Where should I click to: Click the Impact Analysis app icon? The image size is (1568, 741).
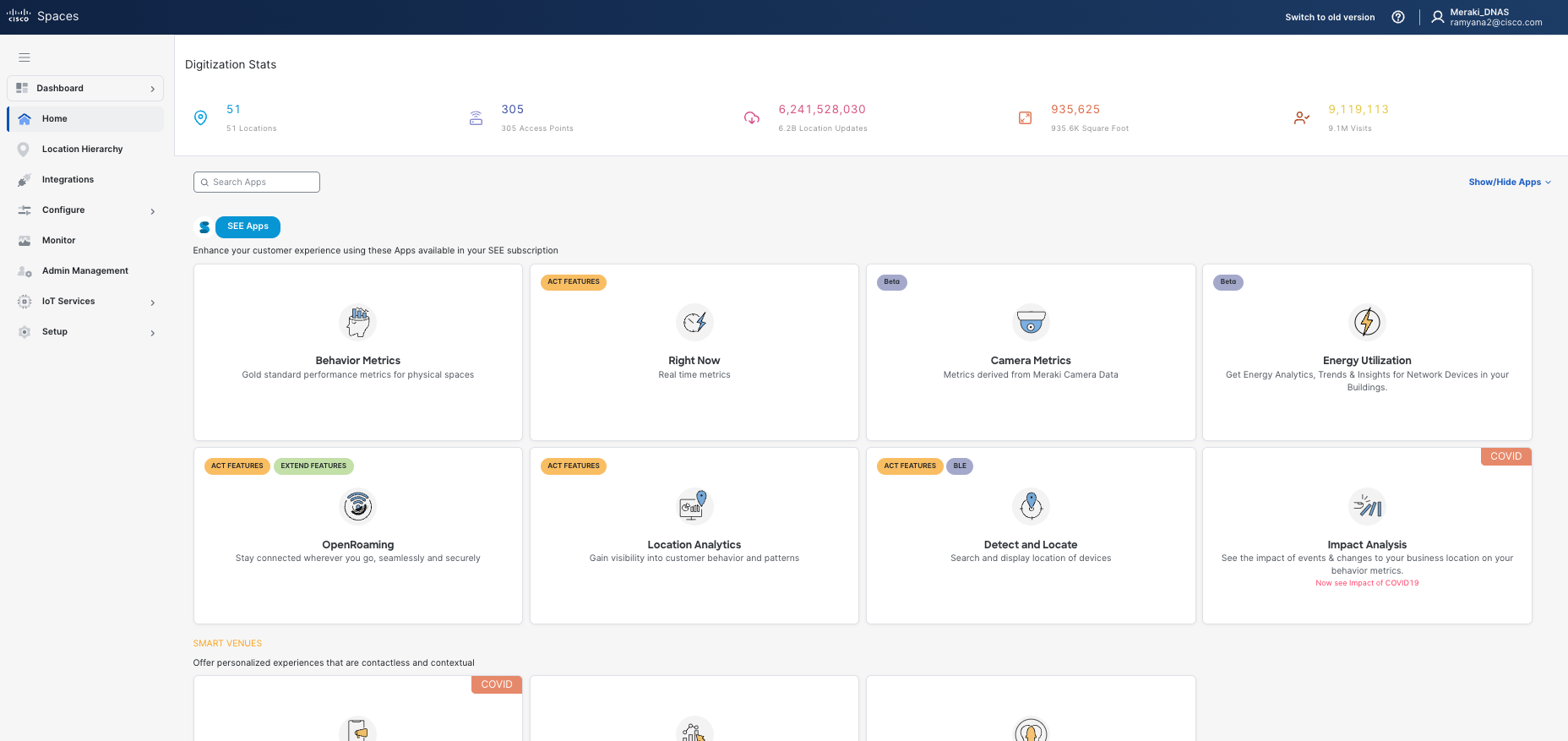pos(1367,507)
